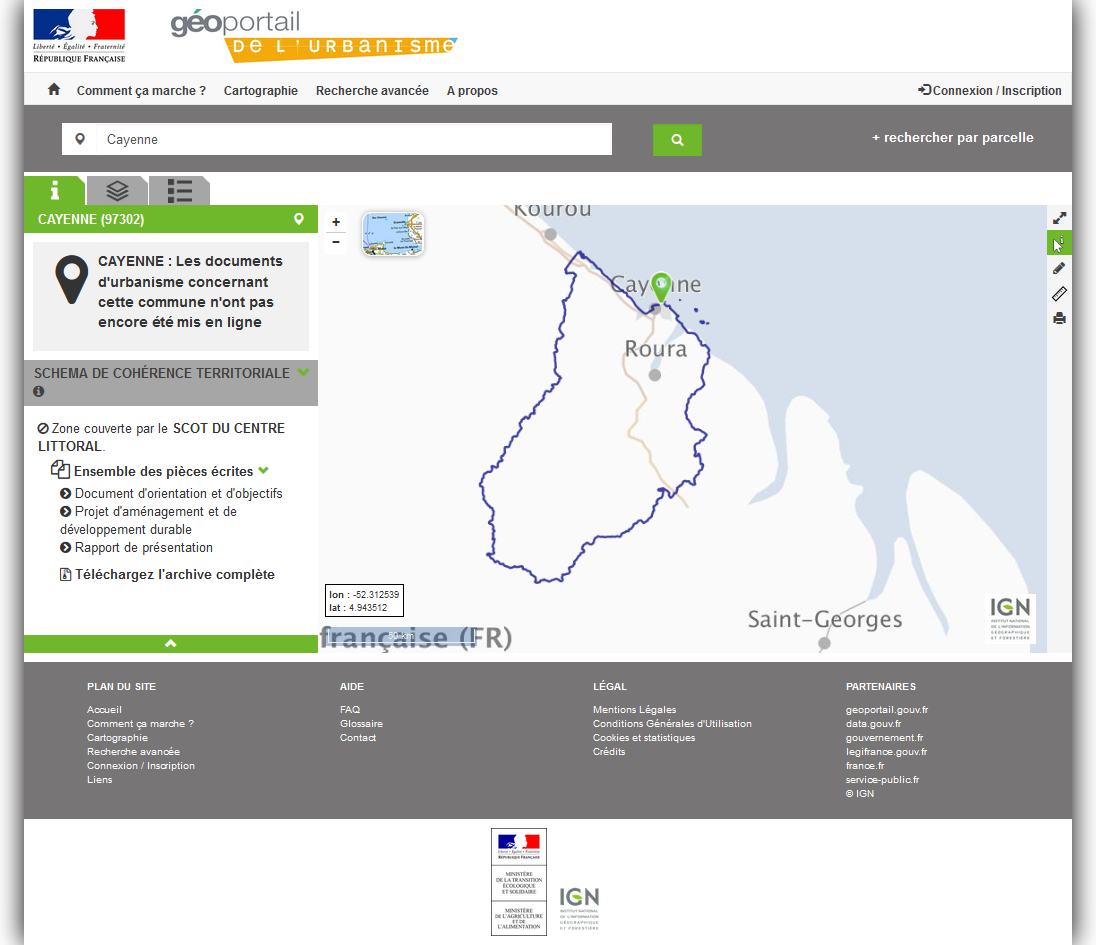
Task: Zoom out on the map
Action: (x=336, y=242)
